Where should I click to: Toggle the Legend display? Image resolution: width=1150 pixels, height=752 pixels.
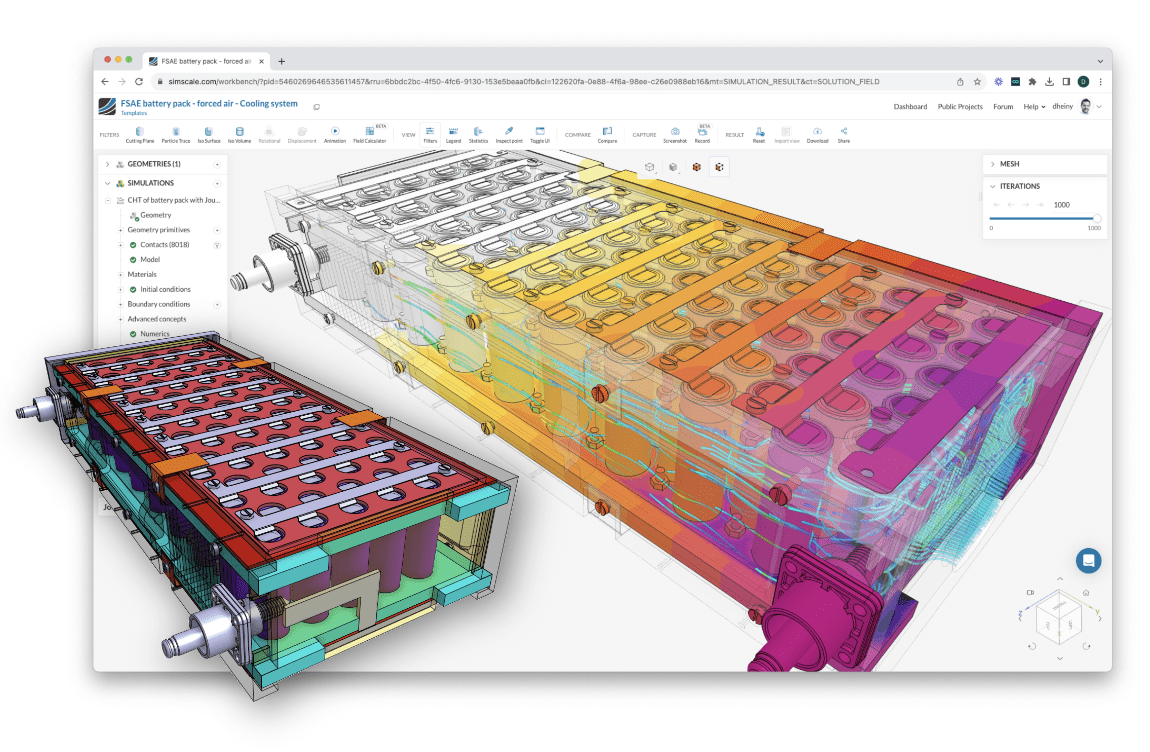click(453, 134)
